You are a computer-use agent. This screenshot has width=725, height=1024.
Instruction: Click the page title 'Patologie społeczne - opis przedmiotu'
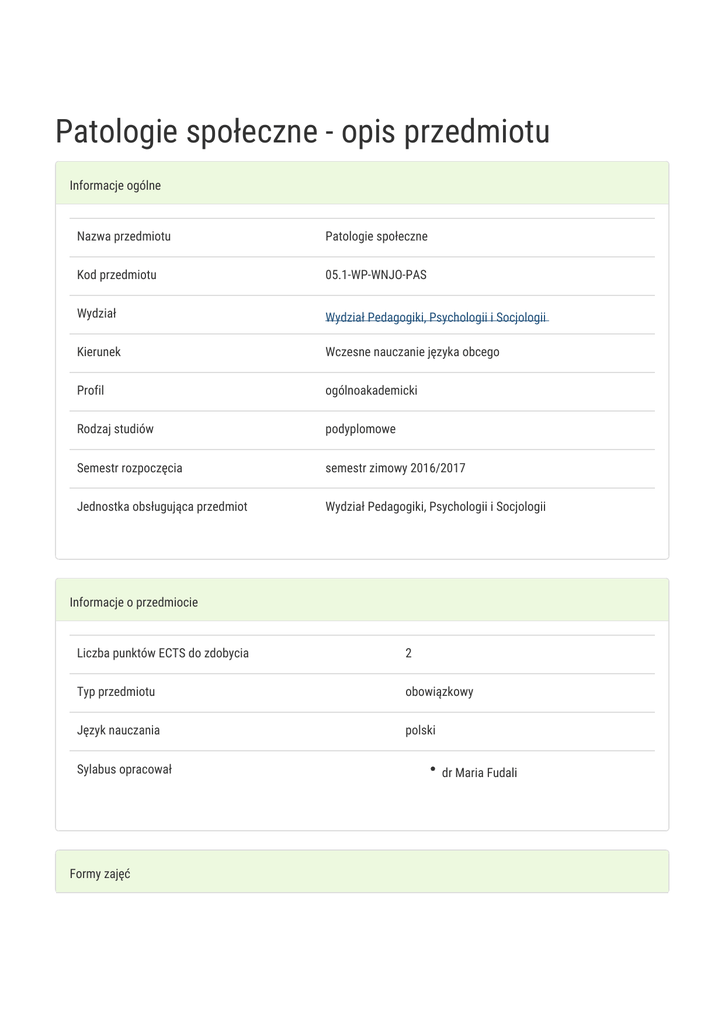(302, 132)
